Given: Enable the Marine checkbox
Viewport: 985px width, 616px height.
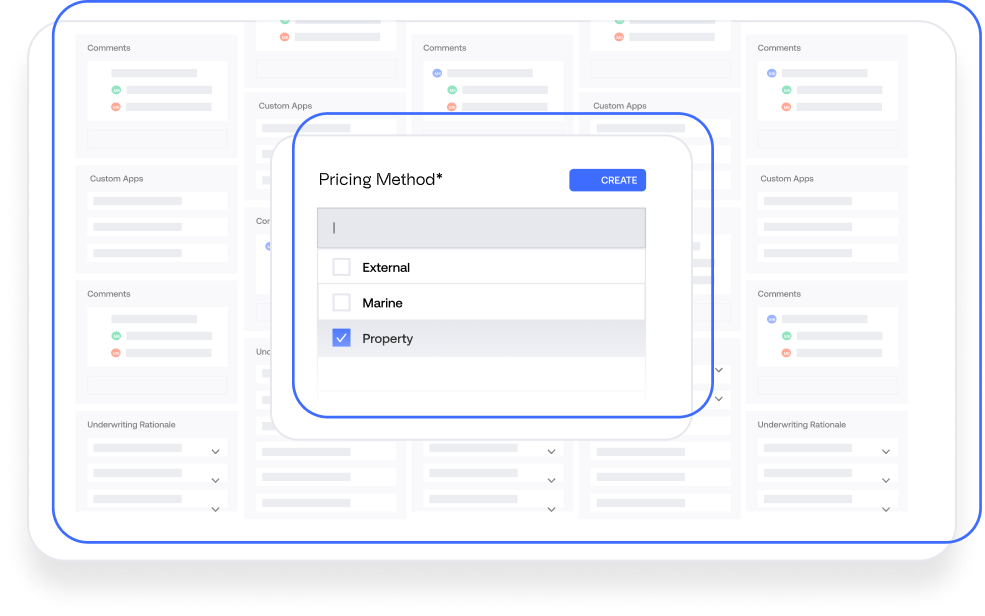Looking at the screenshot, I should 342,302.
